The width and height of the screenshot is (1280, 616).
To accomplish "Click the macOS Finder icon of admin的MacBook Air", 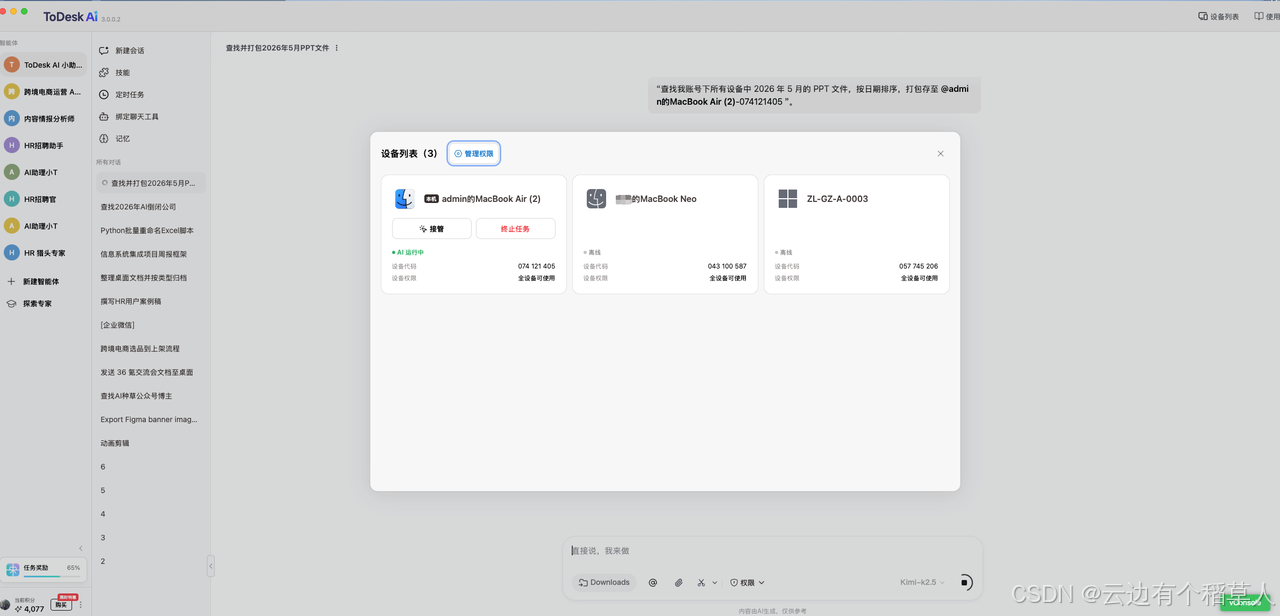I will pos(405,198).
